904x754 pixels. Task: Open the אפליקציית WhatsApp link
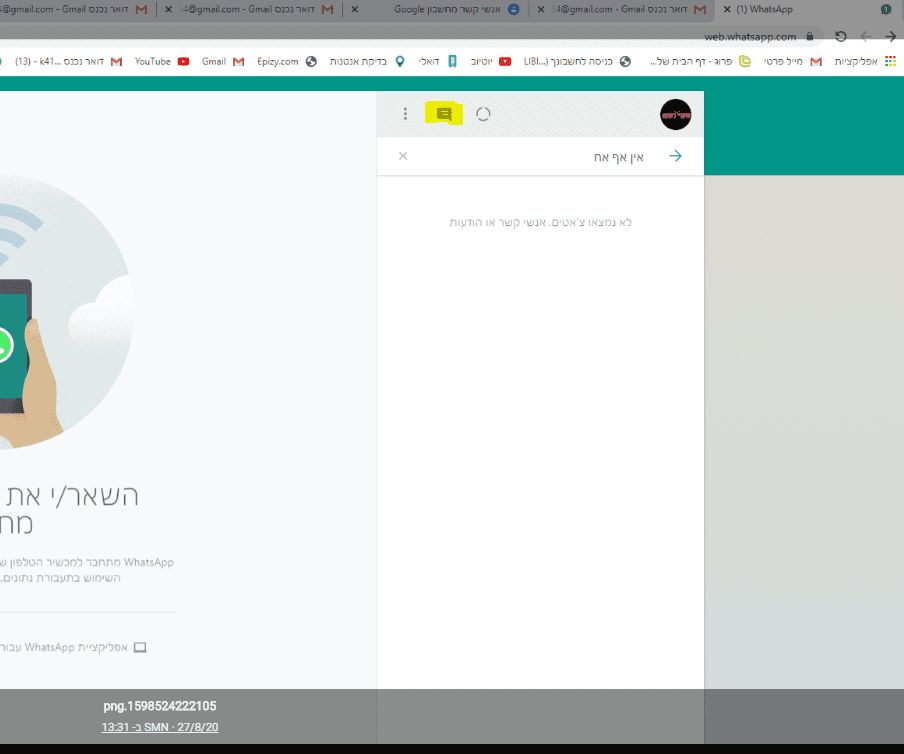64,647
